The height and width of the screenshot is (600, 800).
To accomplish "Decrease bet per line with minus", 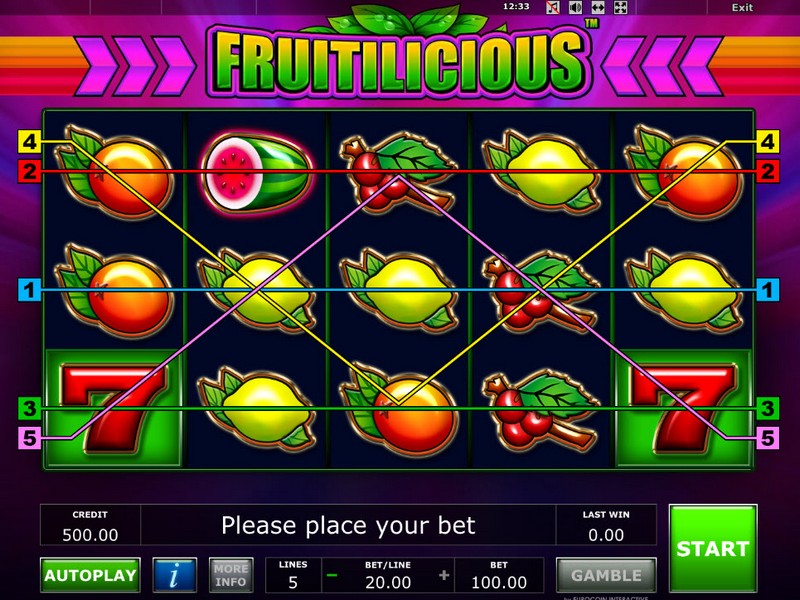I will coord(332,576).
